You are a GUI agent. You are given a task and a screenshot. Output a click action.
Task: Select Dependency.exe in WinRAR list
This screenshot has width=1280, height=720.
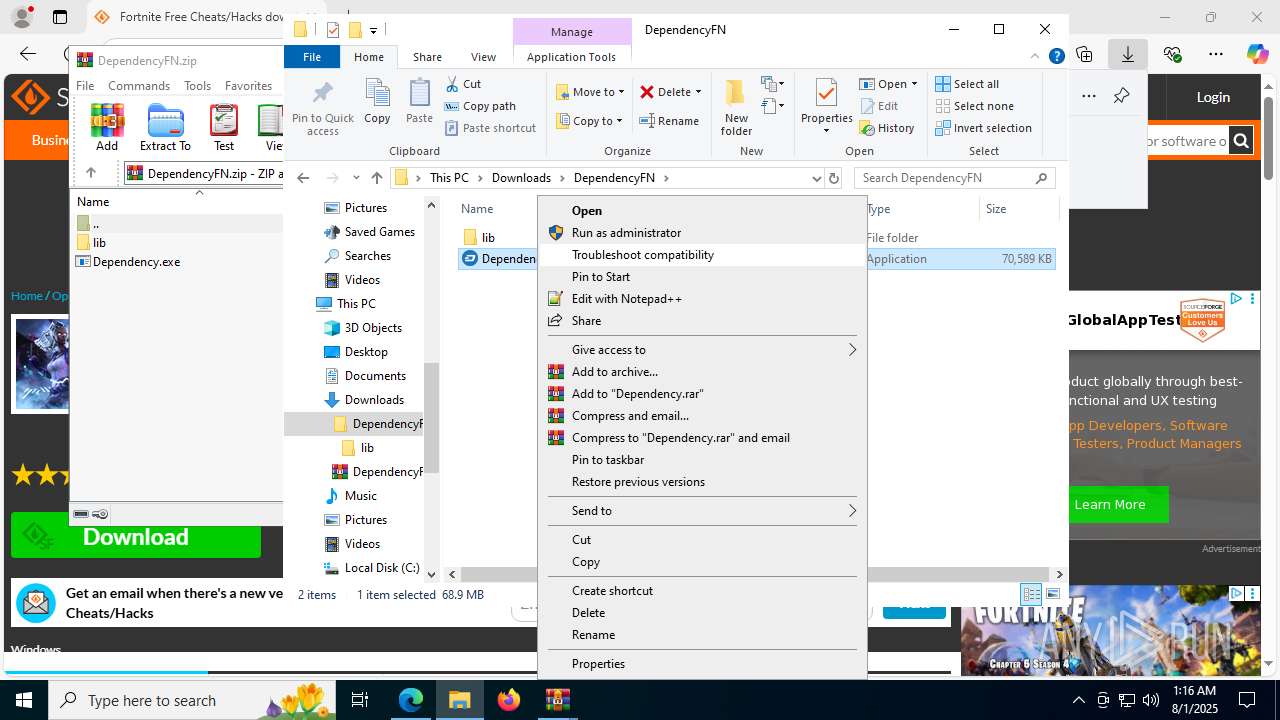(136, 262)
